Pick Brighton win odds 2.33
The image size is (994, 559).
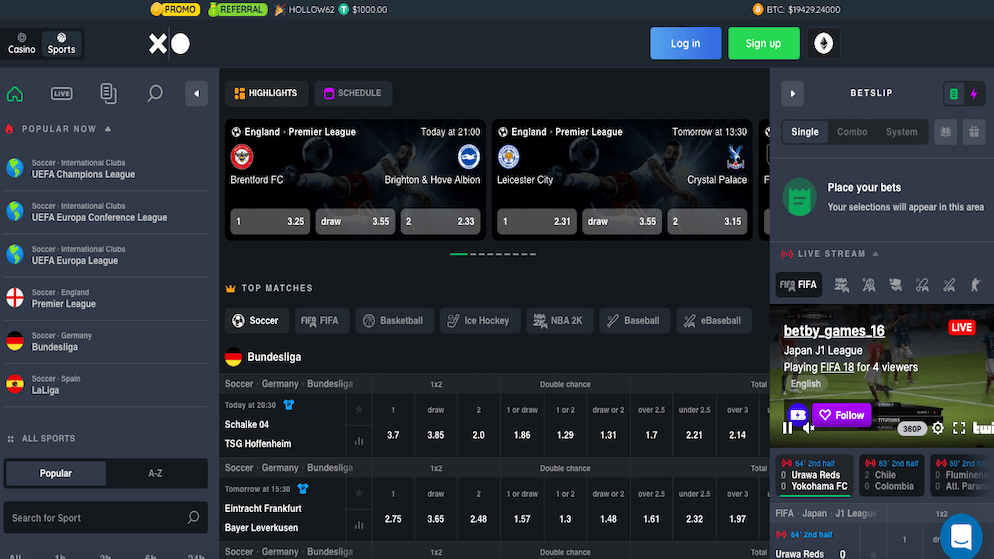(x=441, y=221)
